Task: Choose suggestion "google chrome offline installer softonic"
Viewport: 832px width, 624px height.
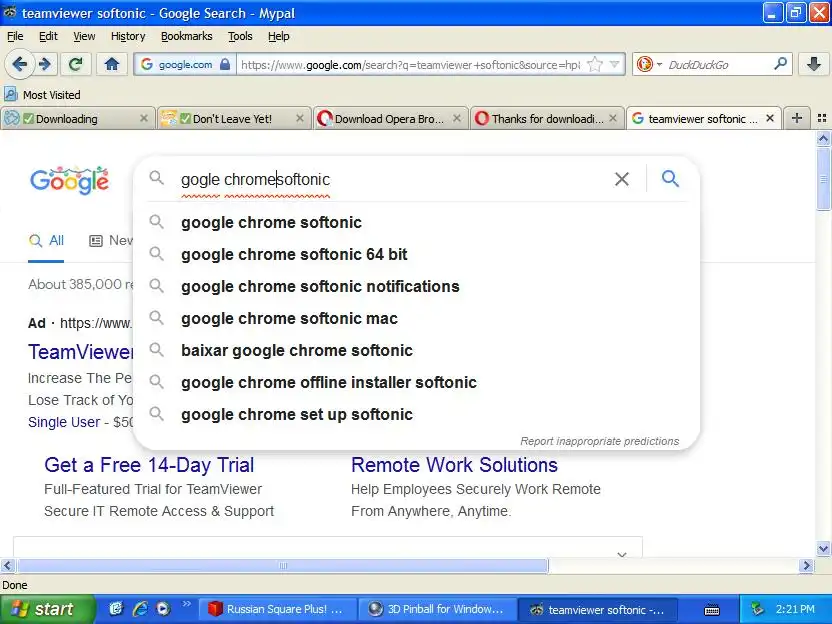Action: coord(417,383)
